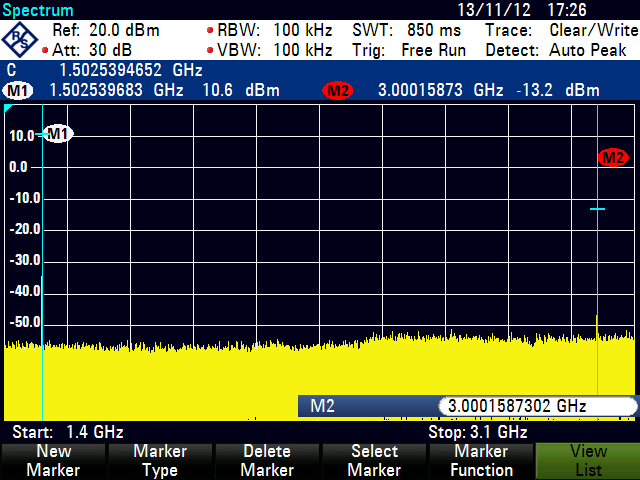Select the M1 marker on the trace

pyautogui.click(x=58, y=133)
